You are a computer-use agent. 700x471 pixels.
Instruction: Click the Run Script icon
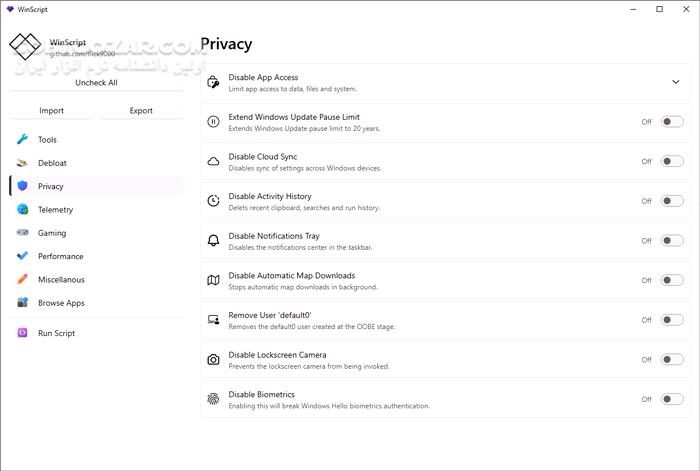(x=22, y=333)
